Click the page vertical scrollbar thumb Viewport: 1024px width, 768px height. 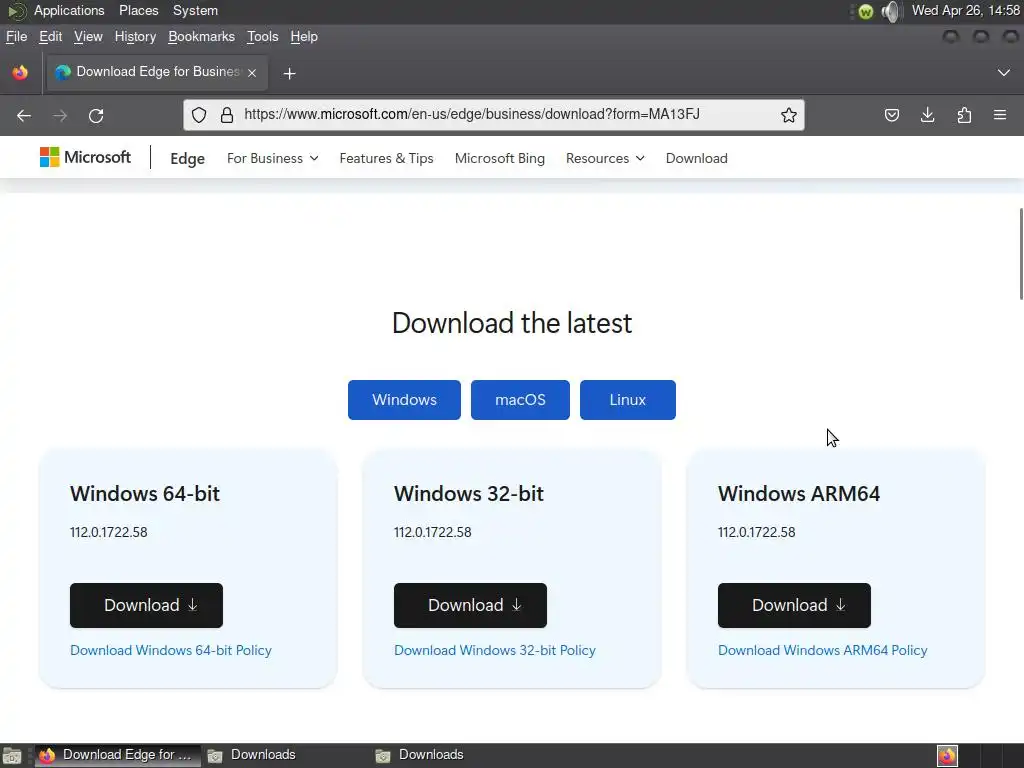click(x=1021, y=253)
